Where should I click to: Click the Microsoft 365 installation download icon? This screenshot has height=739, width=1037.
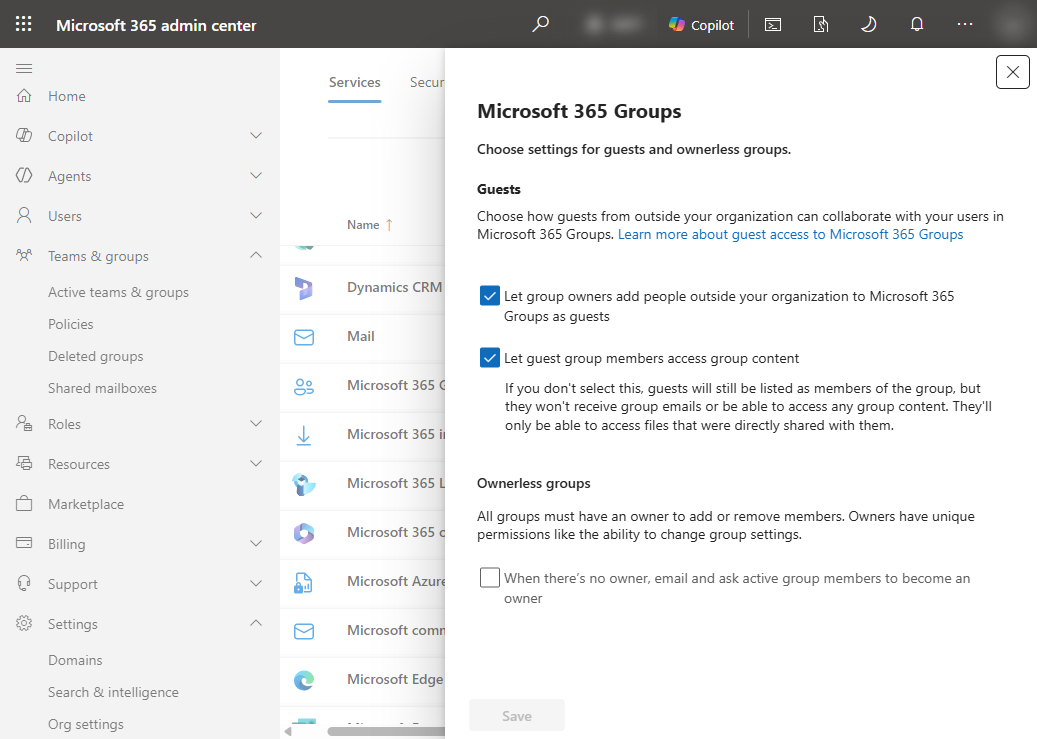tap(304, 435)
